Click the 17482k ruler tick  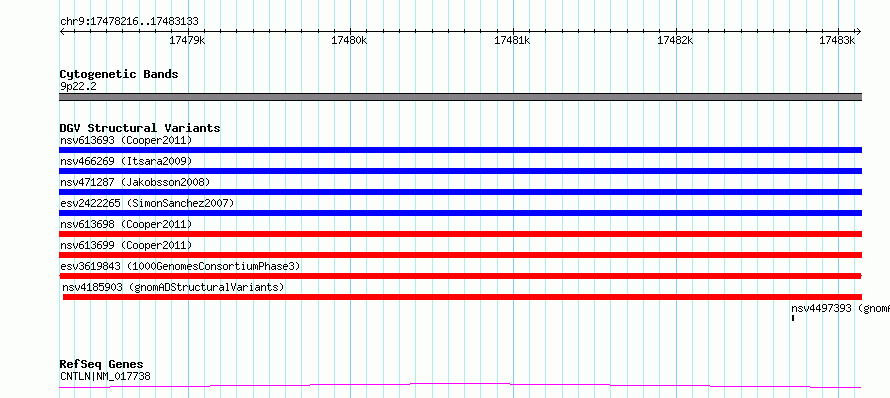coord(675,40)
